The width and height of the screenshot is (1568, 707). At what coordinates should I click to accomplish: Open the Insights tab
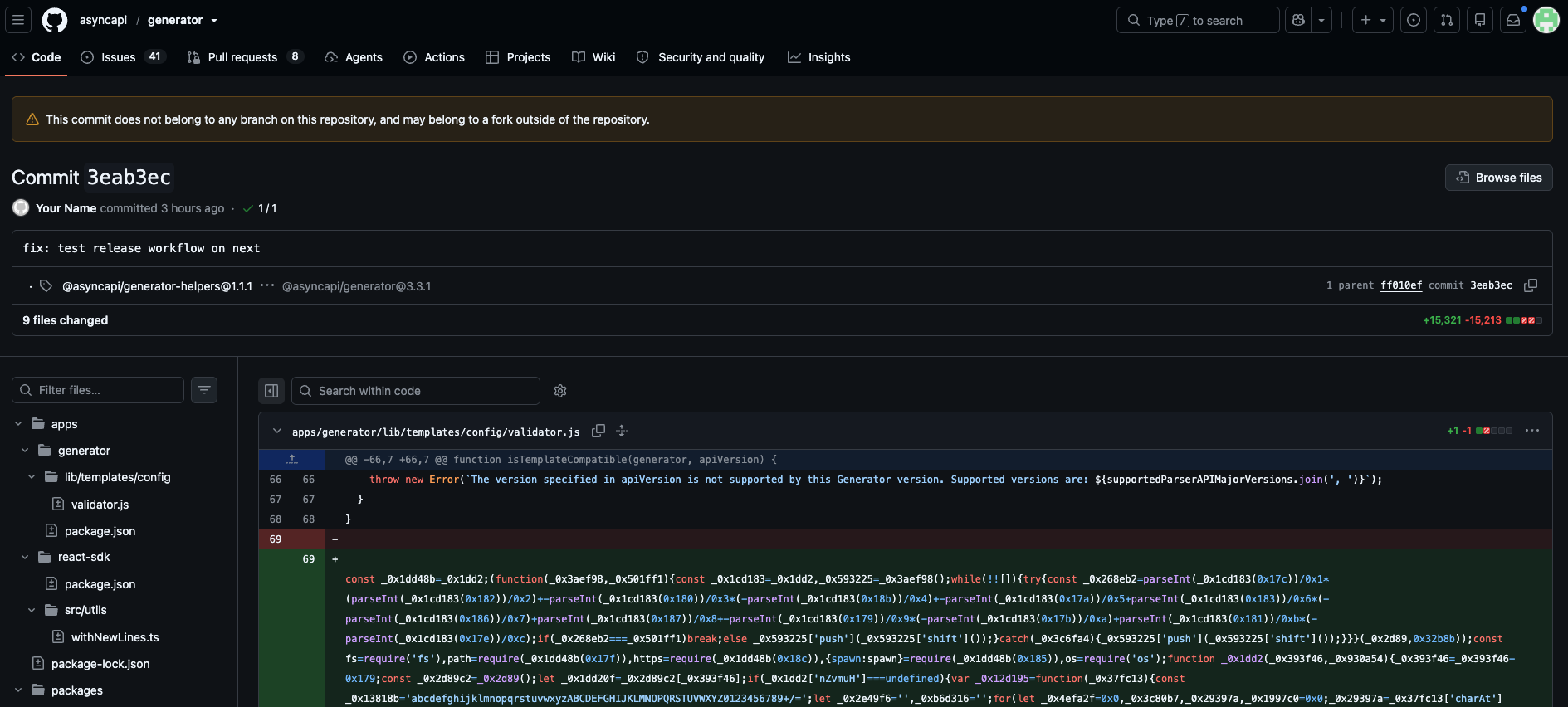(x=819, y=57)
